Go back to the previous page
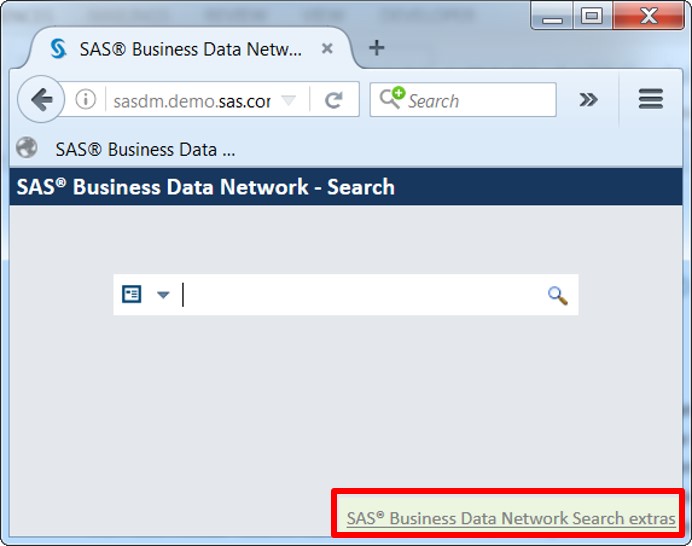The height and width of the screenshot is (546, 692). 41,100
